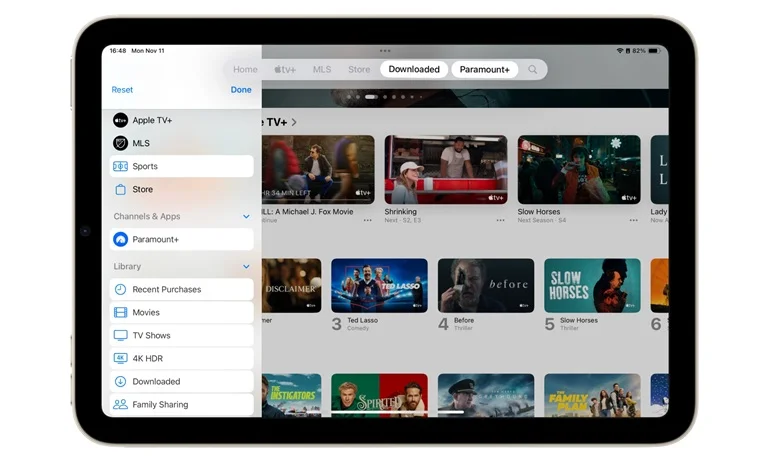770x462 pixels.
Task: Select the 4K HDR icon
Action: [120, 358]
